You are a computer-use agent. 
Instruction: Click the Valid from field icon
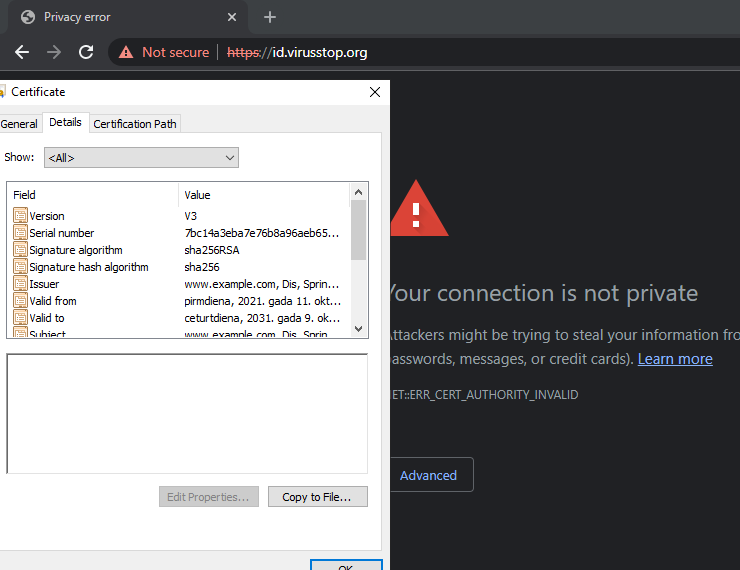tap(20, 301)
